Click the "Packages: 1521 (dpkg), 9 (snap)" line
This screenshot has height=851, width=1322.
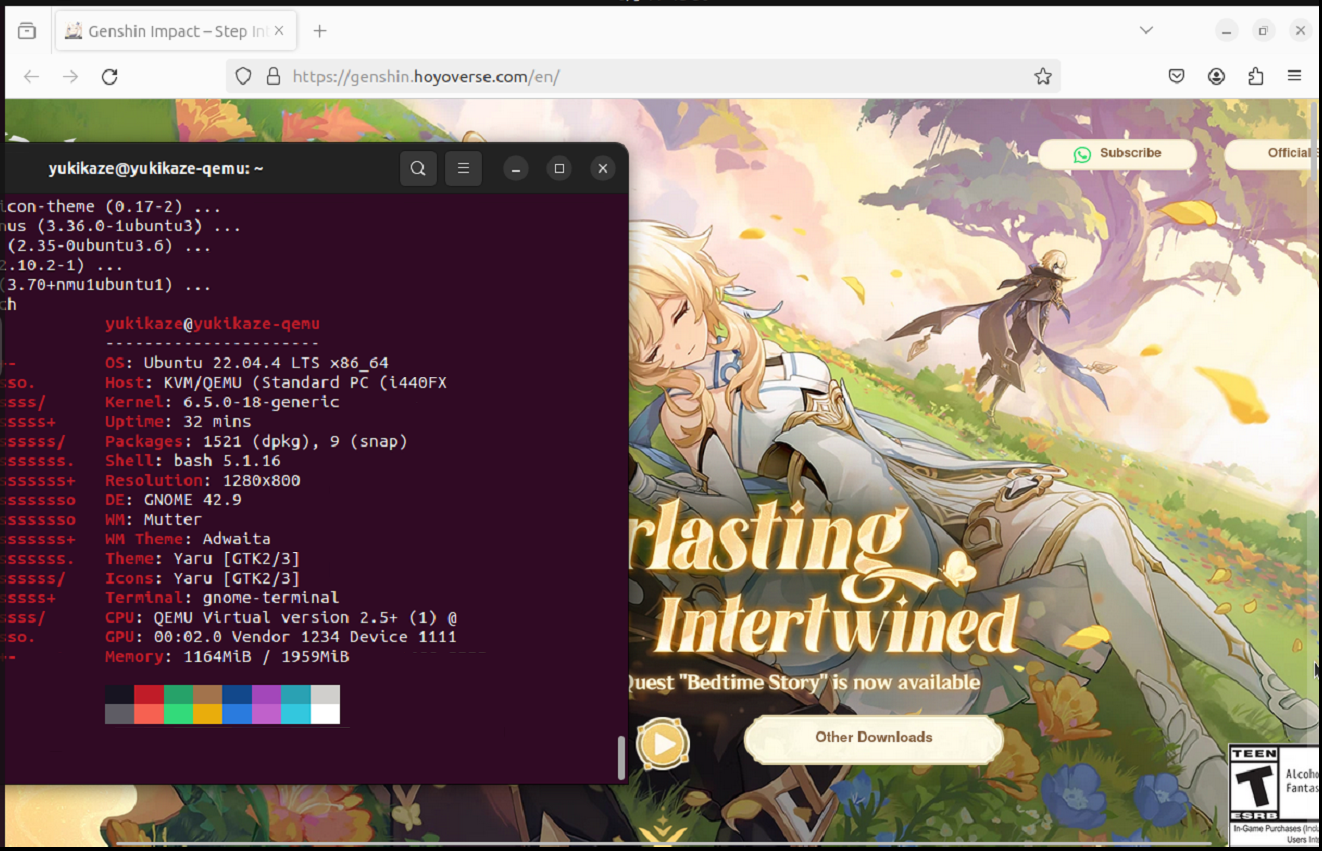tap(256, 441)
